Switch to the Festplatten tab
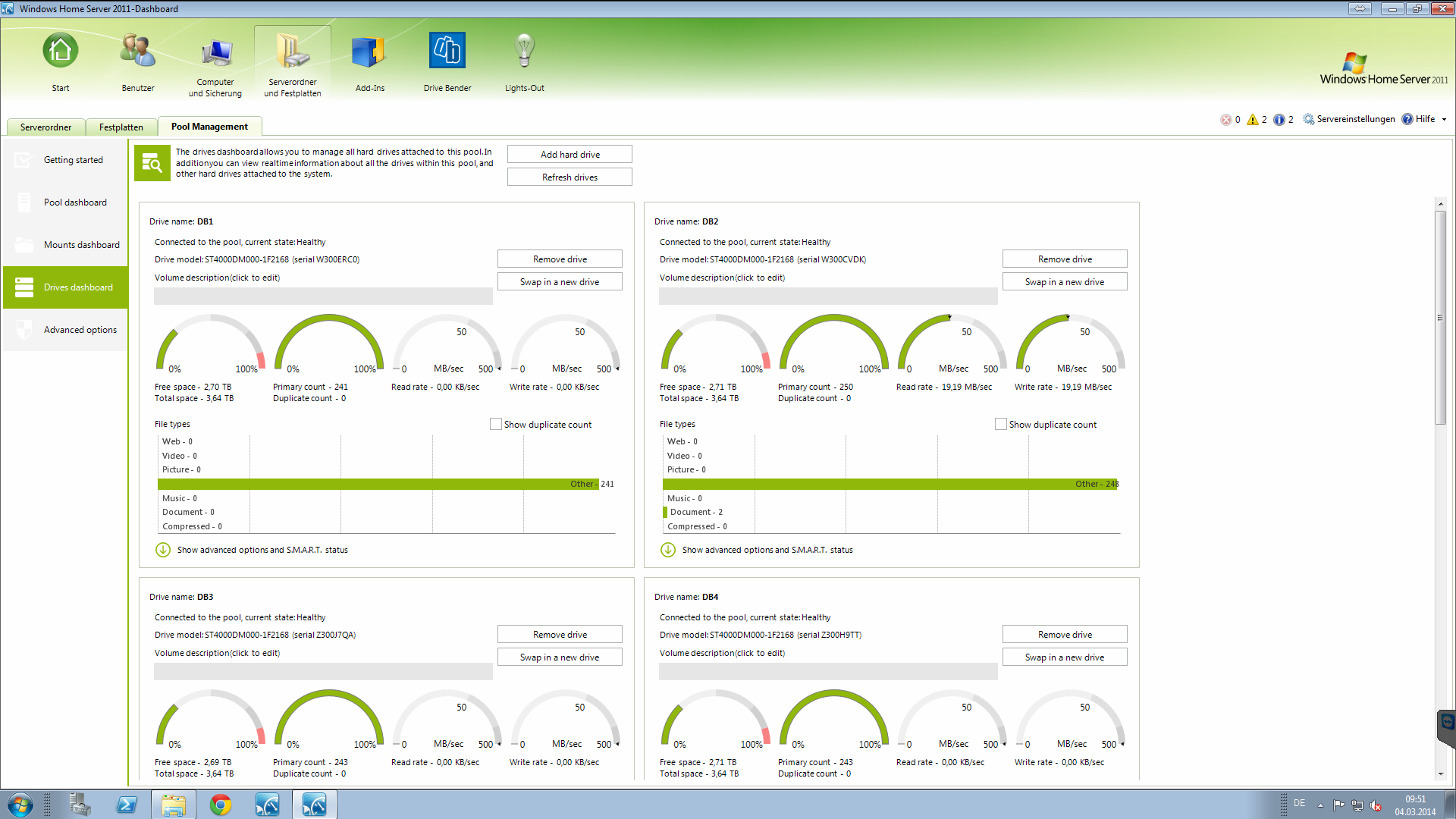Image resolution: width=1456 pixels, height=819 pixels. coord(121,127)
